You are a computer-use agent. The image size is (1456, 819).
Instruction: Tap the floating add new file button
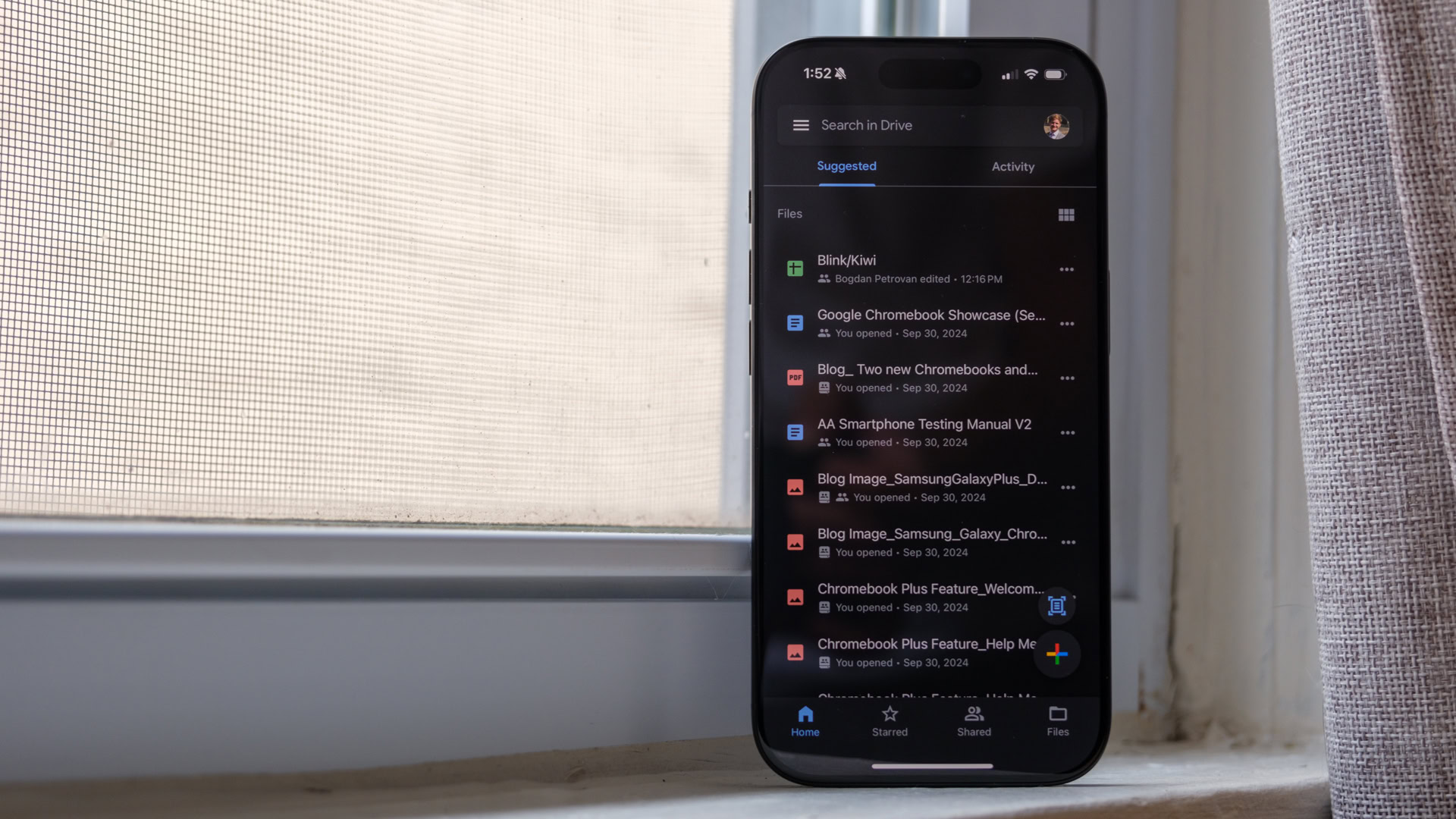point(1057,655)
